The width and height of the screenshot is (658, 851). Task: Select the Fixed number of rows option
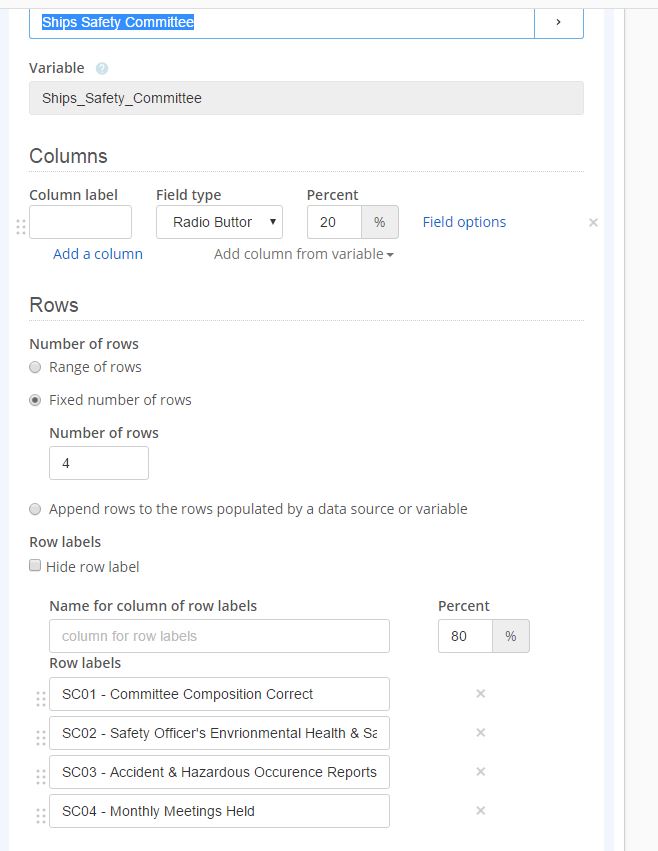tap(36, 400)
